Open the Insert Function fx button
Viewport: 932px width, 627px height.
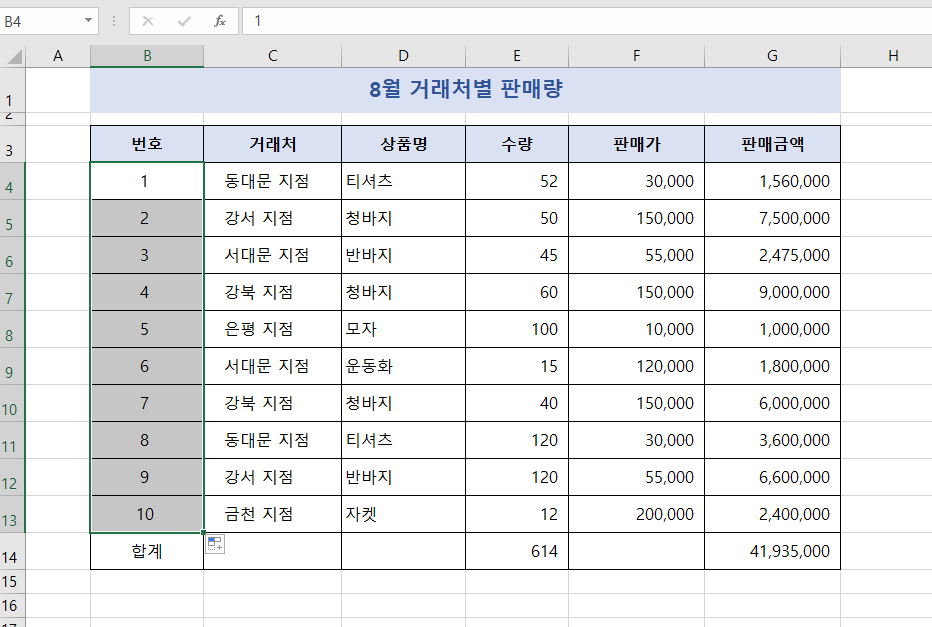220,21
